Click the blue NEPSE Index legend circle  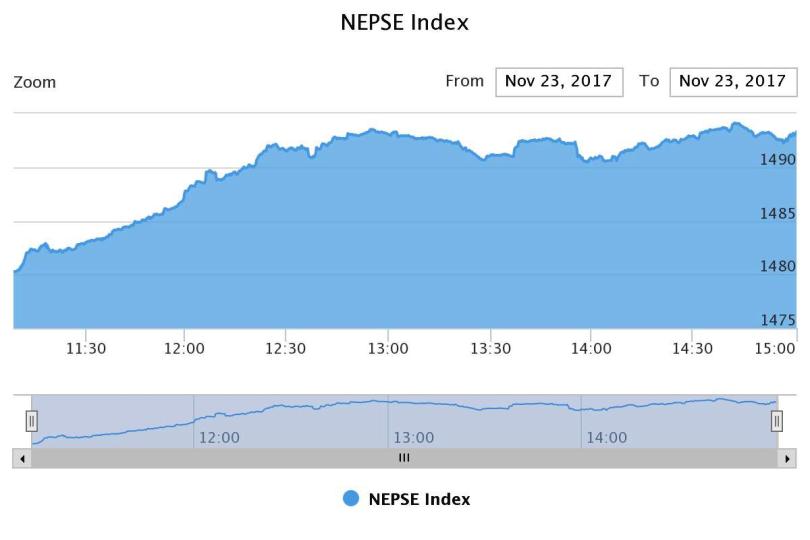351,499
